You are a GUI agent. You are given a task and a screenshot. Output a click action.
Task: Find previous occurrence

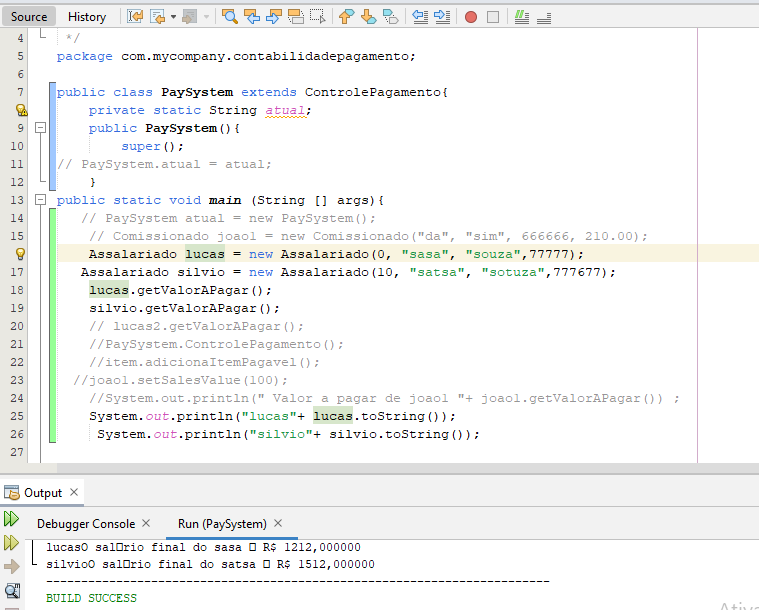tap(252, 17)
